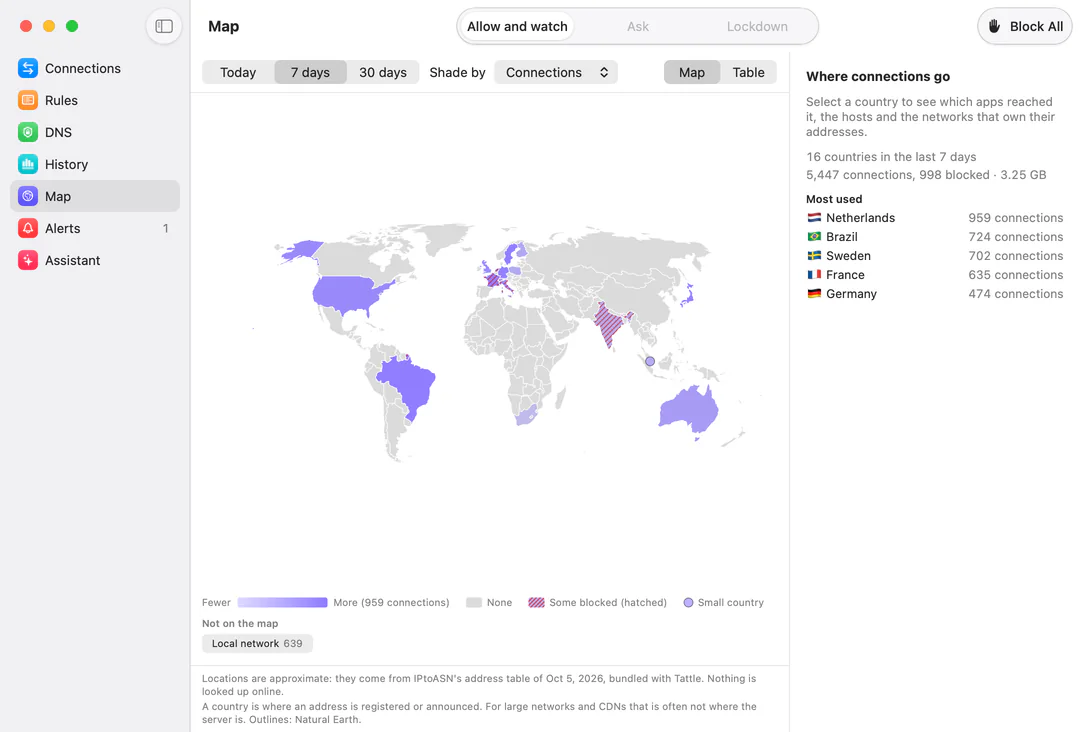Screen dimensions: 1080x732
Task: Click the hatched Some blocked legend swatch
Action: (536, 603)
